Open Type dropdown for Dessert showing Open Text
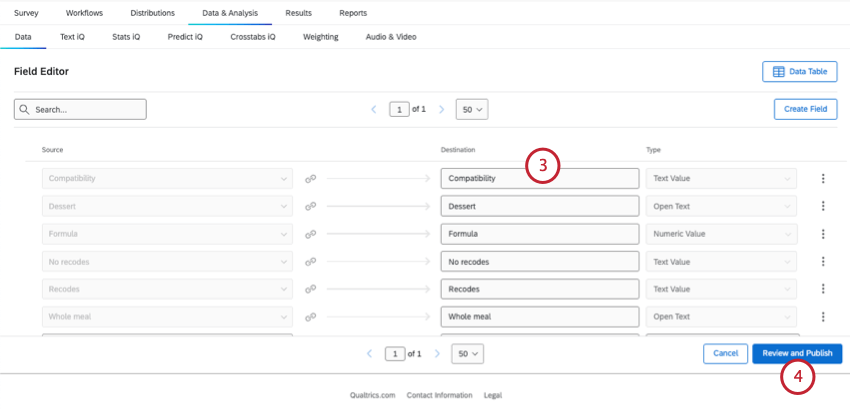 click(x=721, y=206)
